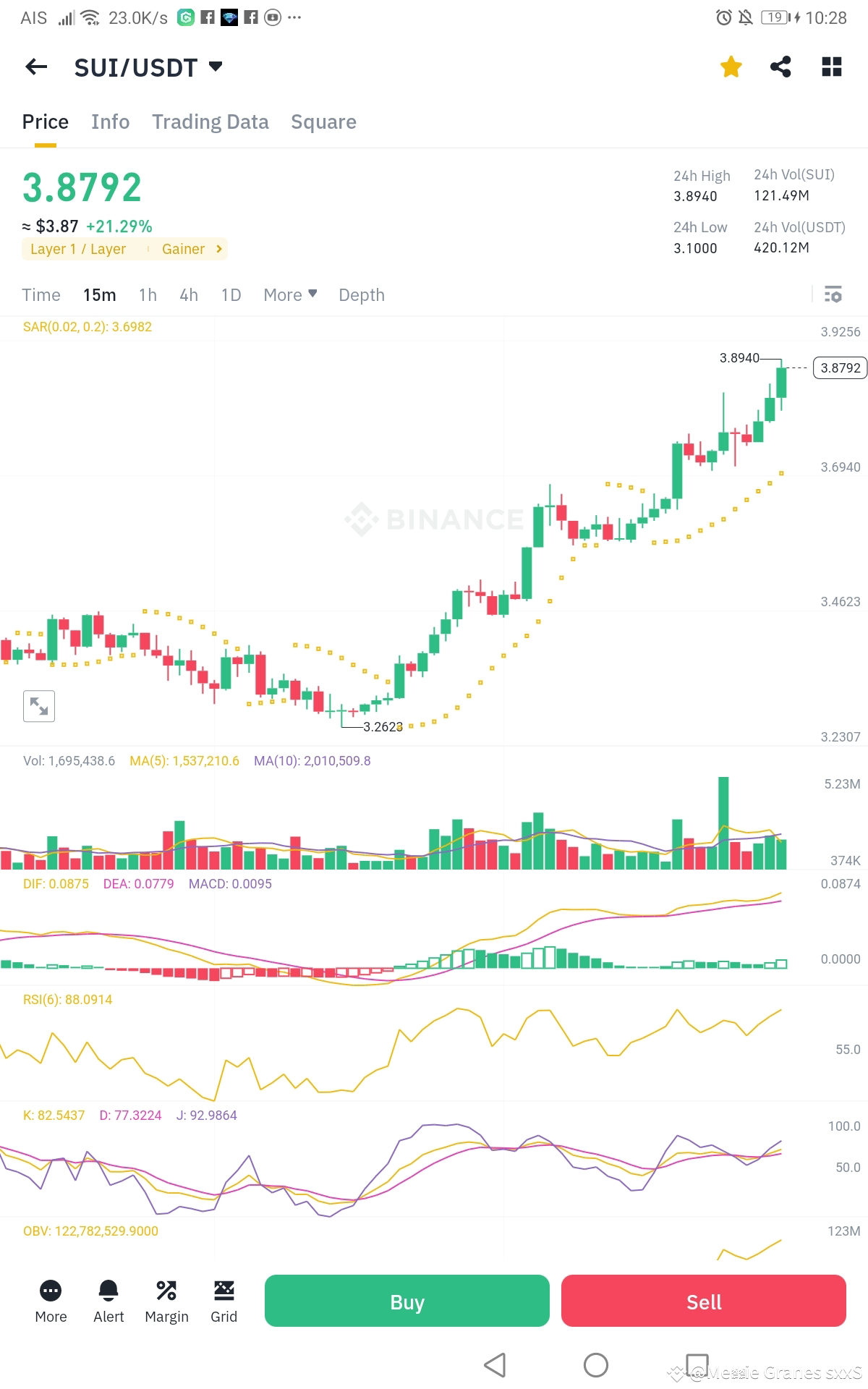This screenshot has height=1389, width=868.
Task: Tap the tallest green volume bar
Action: click(723, 823)
